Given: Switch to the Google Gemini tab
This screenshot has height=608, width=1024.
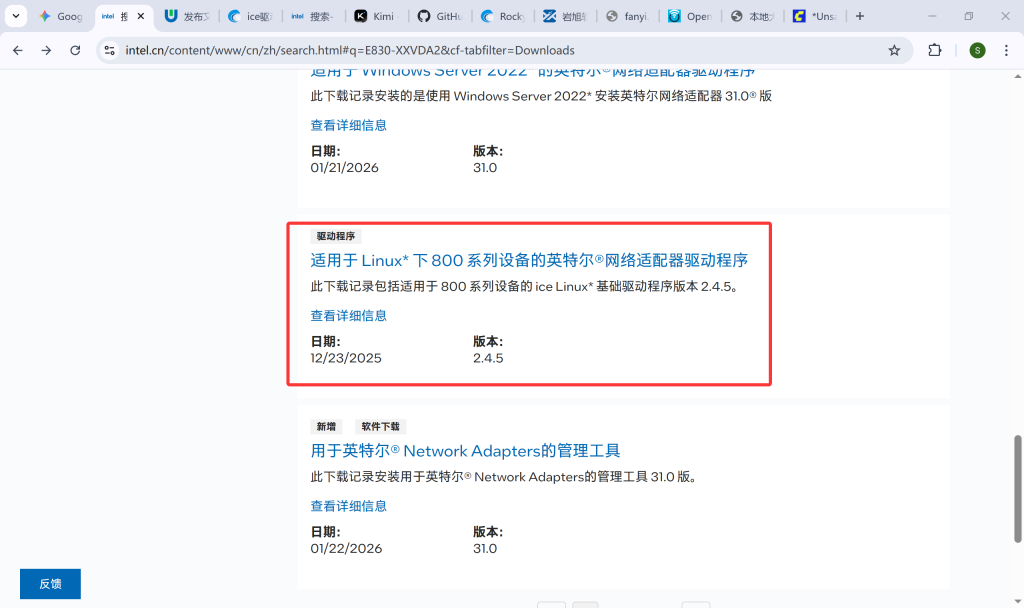Looking at the screenshot, I should [x=62, y=16].
